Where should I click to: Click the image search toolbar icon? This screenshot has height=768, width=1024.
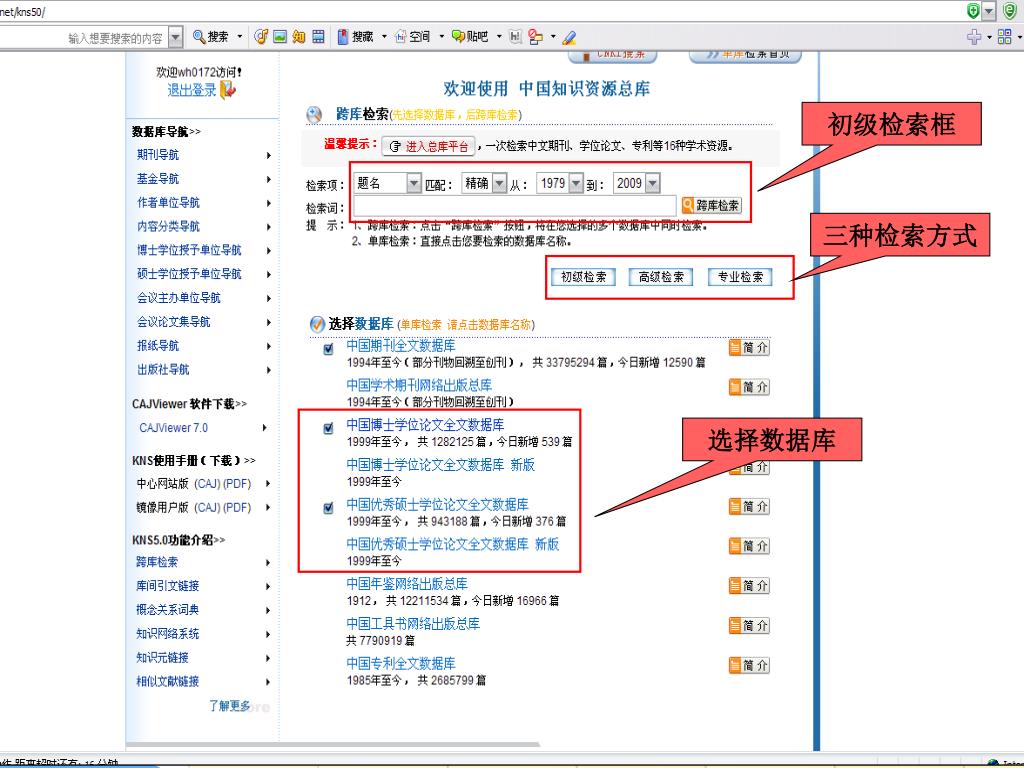280,37
